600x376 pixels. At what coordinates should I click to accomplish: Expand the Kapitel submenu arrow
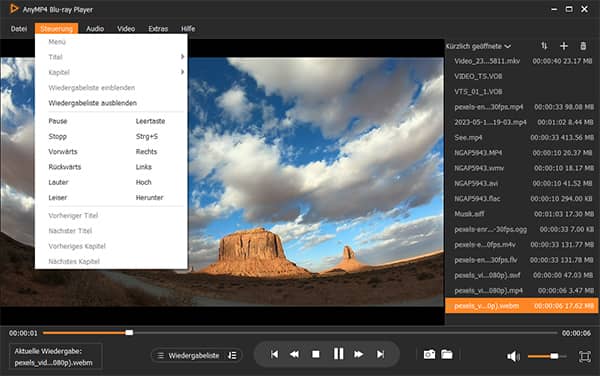coord(183,72)
